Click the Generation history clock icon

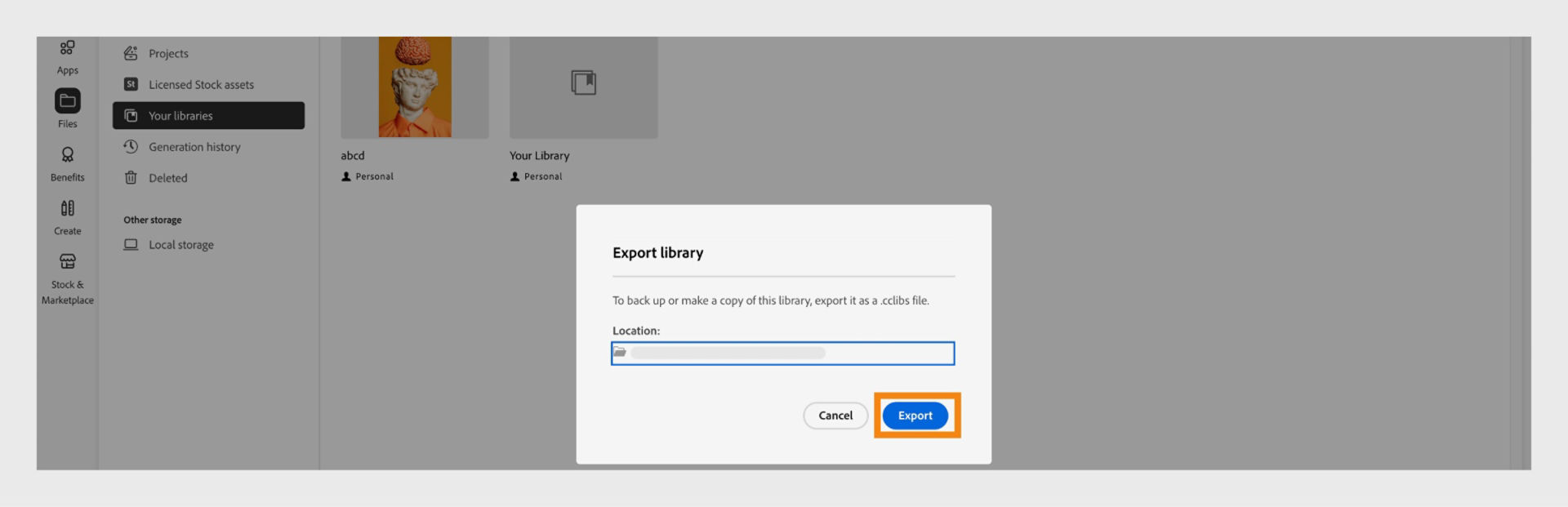point(131,147)
